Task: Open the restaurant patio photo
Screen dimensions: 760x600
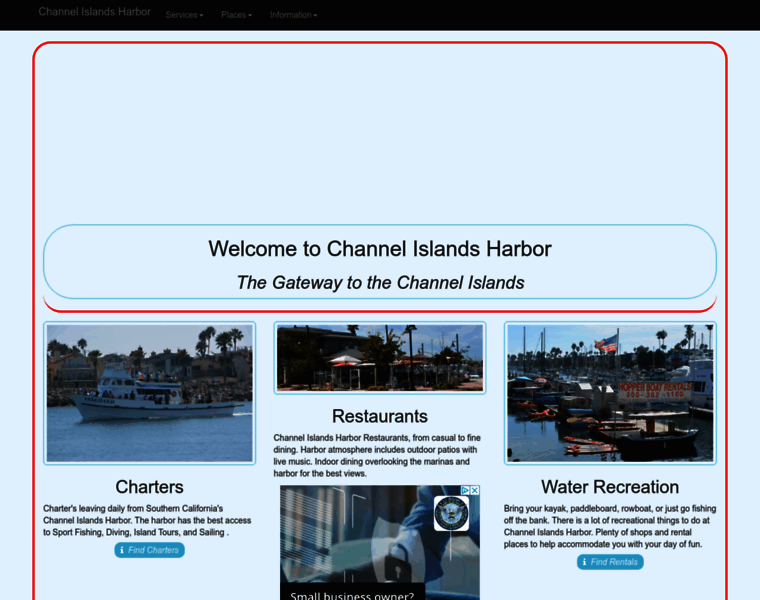Action: coord(380,358)
